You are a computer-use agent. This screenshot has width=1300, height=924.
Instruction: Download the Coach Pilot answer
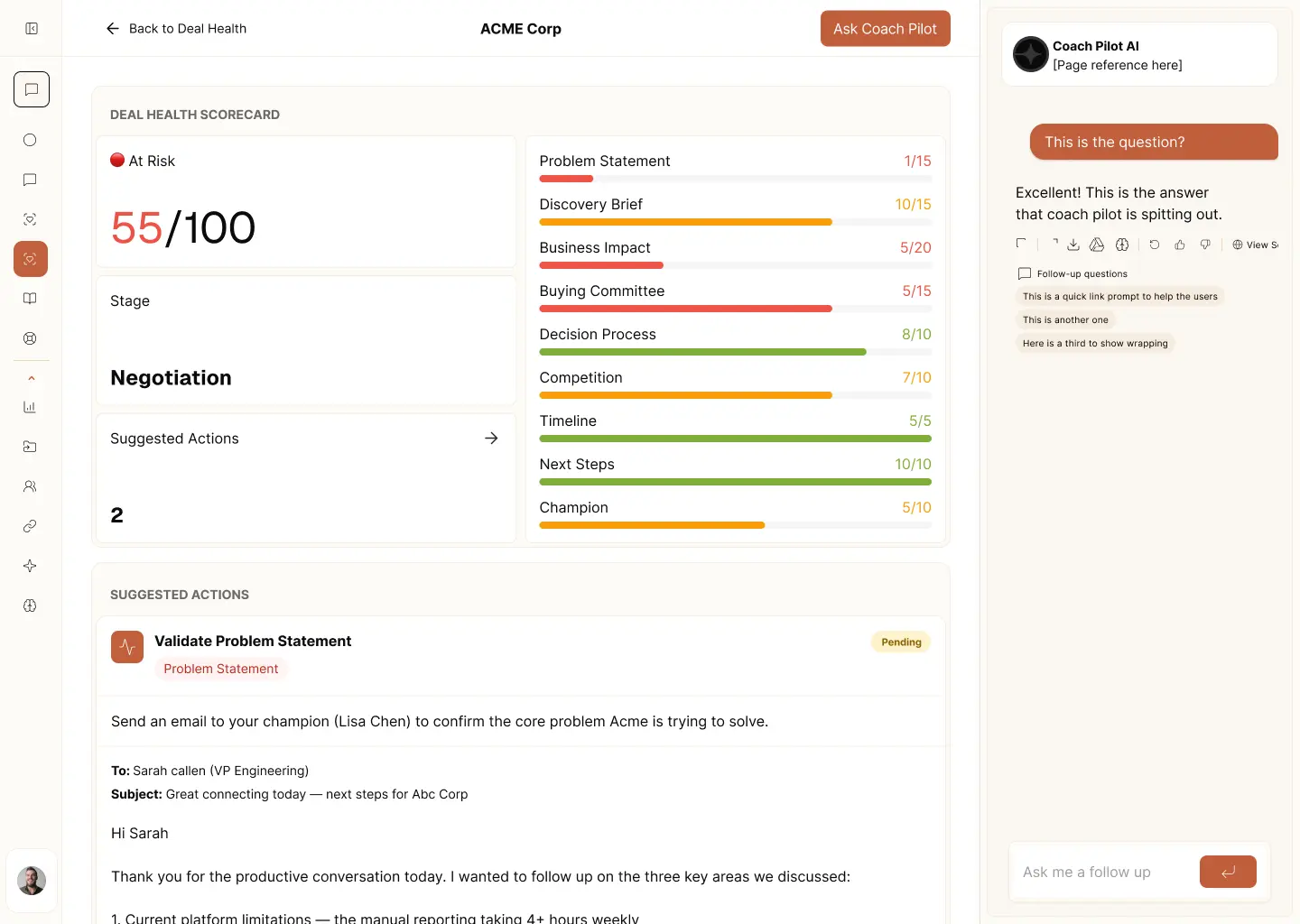(x=1073, y=245)
